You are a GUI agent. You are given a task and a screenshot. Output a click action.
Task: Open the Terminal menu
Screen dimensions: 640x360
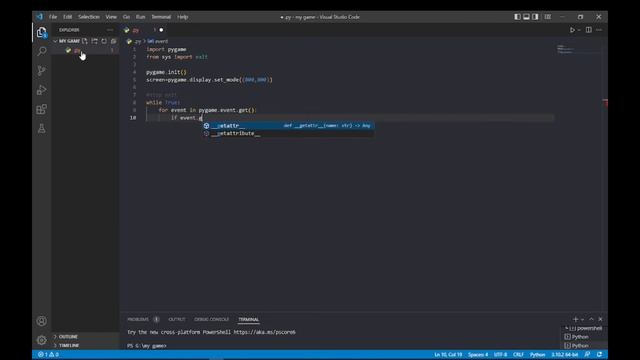[x=161, y=17]
